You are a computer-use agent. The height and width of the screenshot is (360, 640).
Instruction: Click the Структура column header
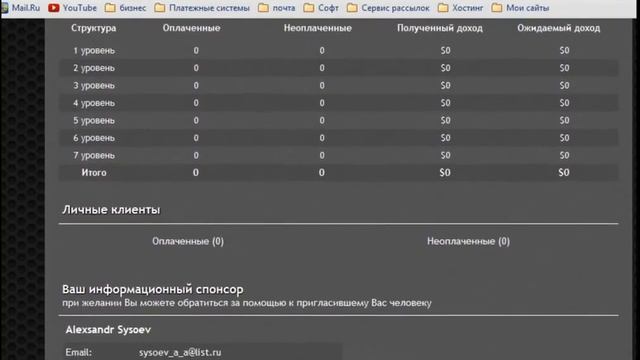[x=93, y=28]
